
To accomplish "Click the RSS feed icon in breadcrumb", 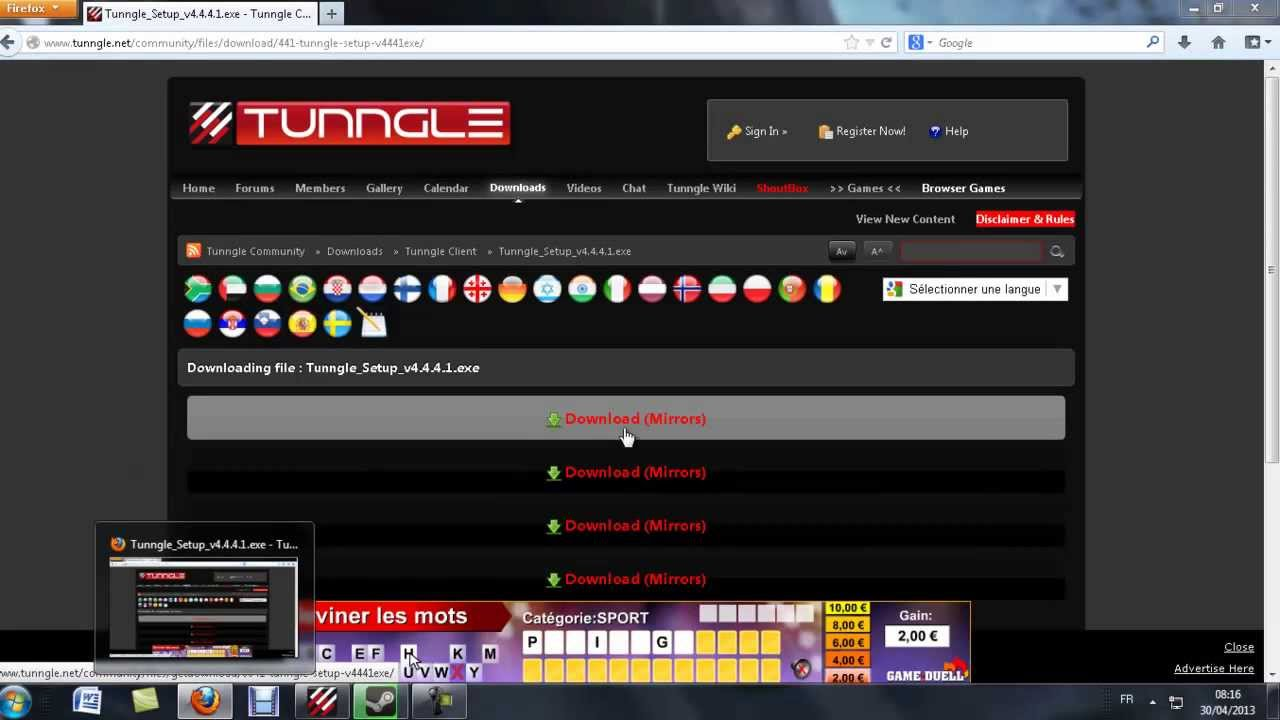I will (194, 251).
